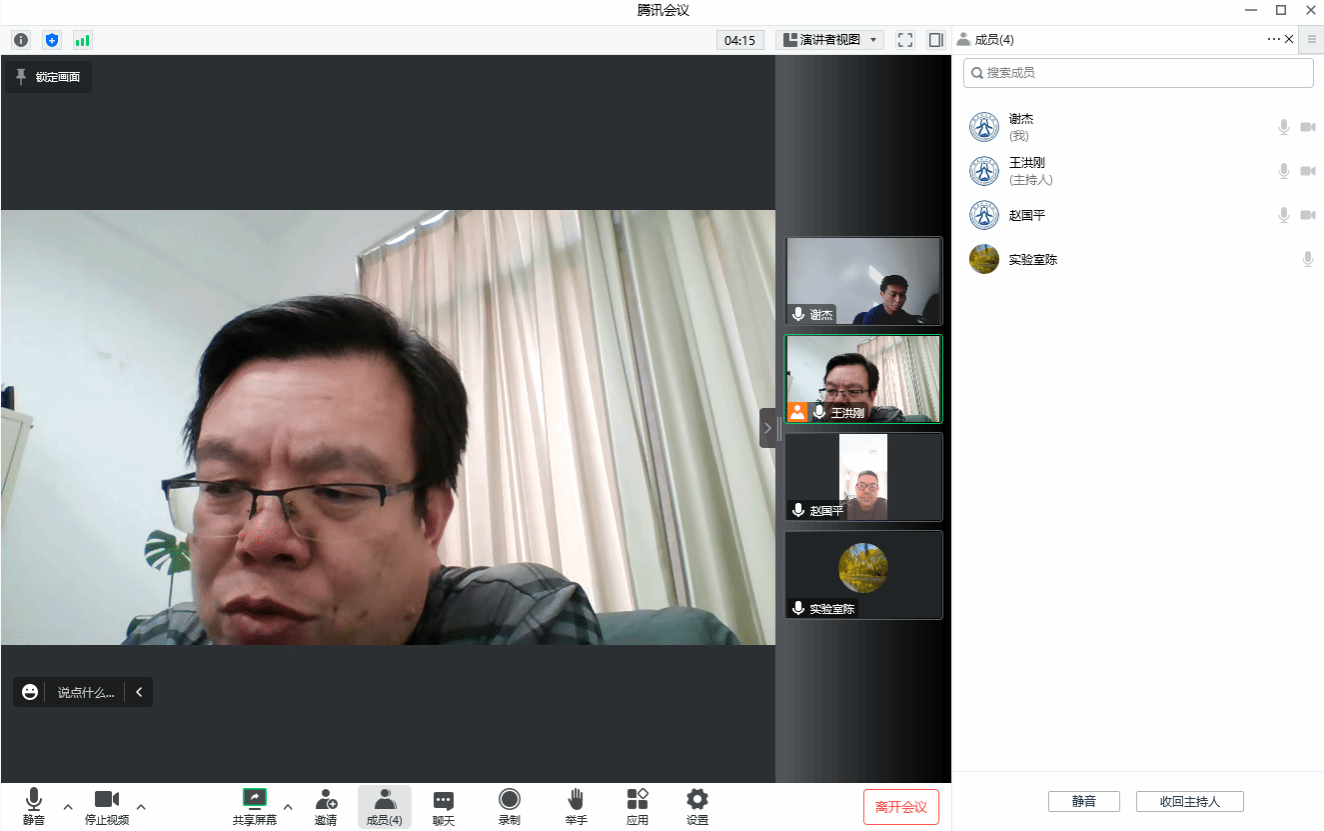
Task: Mute the microphone with 静音 in the toolbar
Action: [34, 806]
